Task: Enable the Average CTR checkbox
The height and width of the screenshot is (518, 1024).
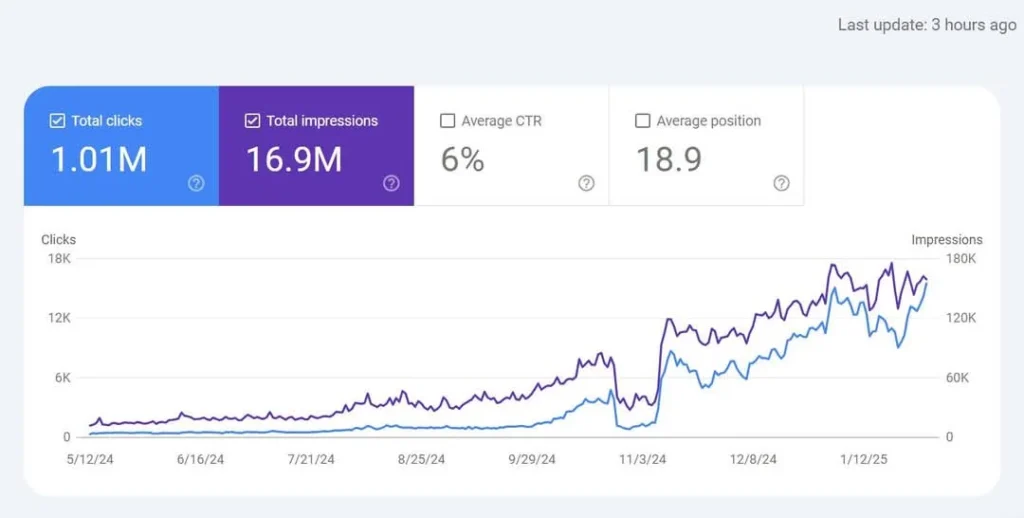Action: (447, 121)
